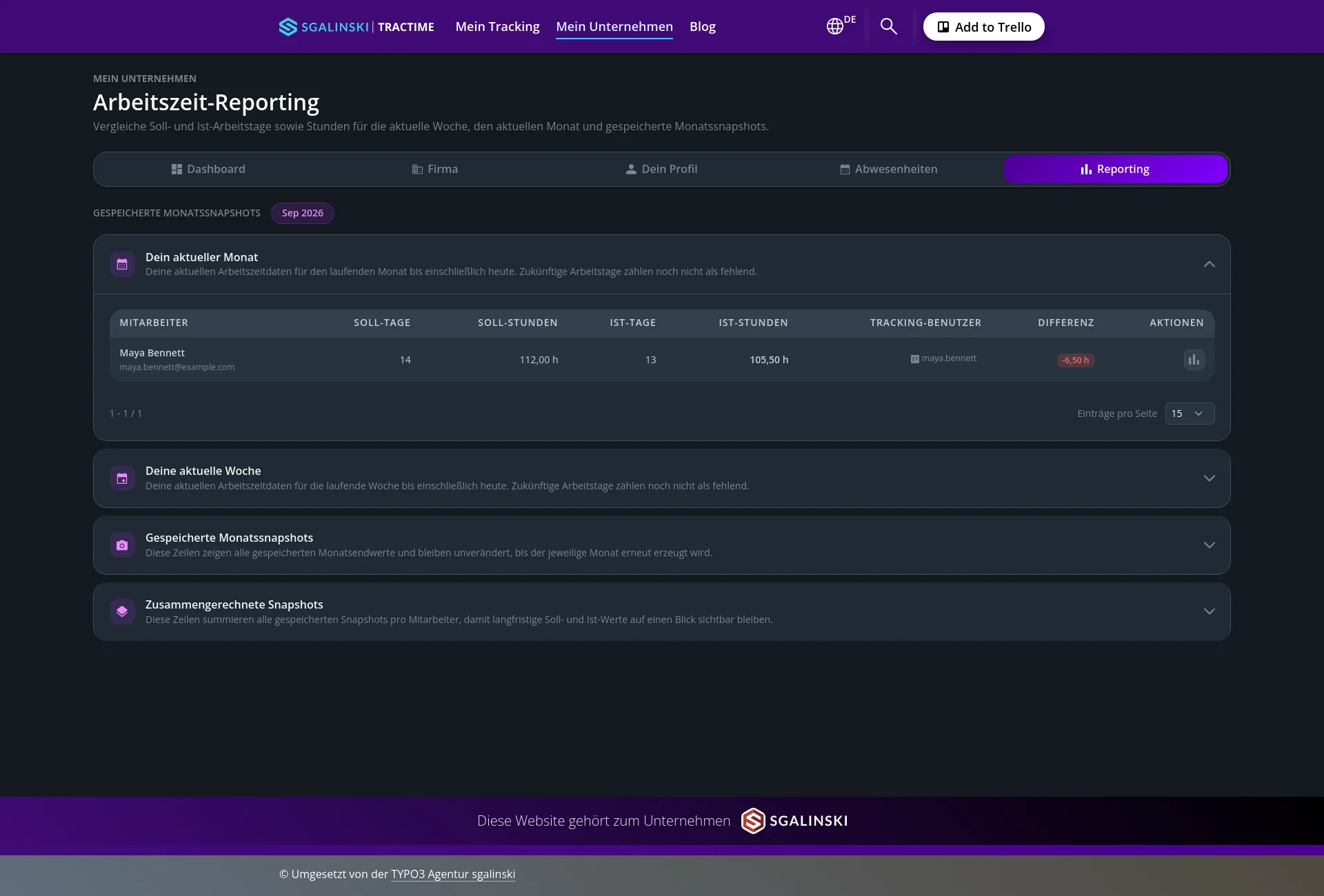The height and width of the screenshot is (896, 1324).
Task: Click the Ist-Tage column header
Action: click(633, 323)
